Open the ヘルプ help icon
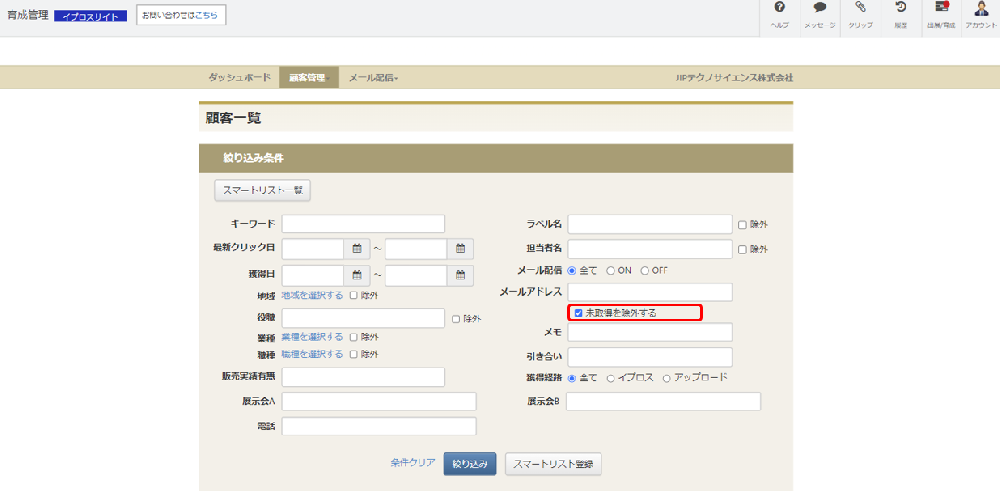 click(779, 8)
